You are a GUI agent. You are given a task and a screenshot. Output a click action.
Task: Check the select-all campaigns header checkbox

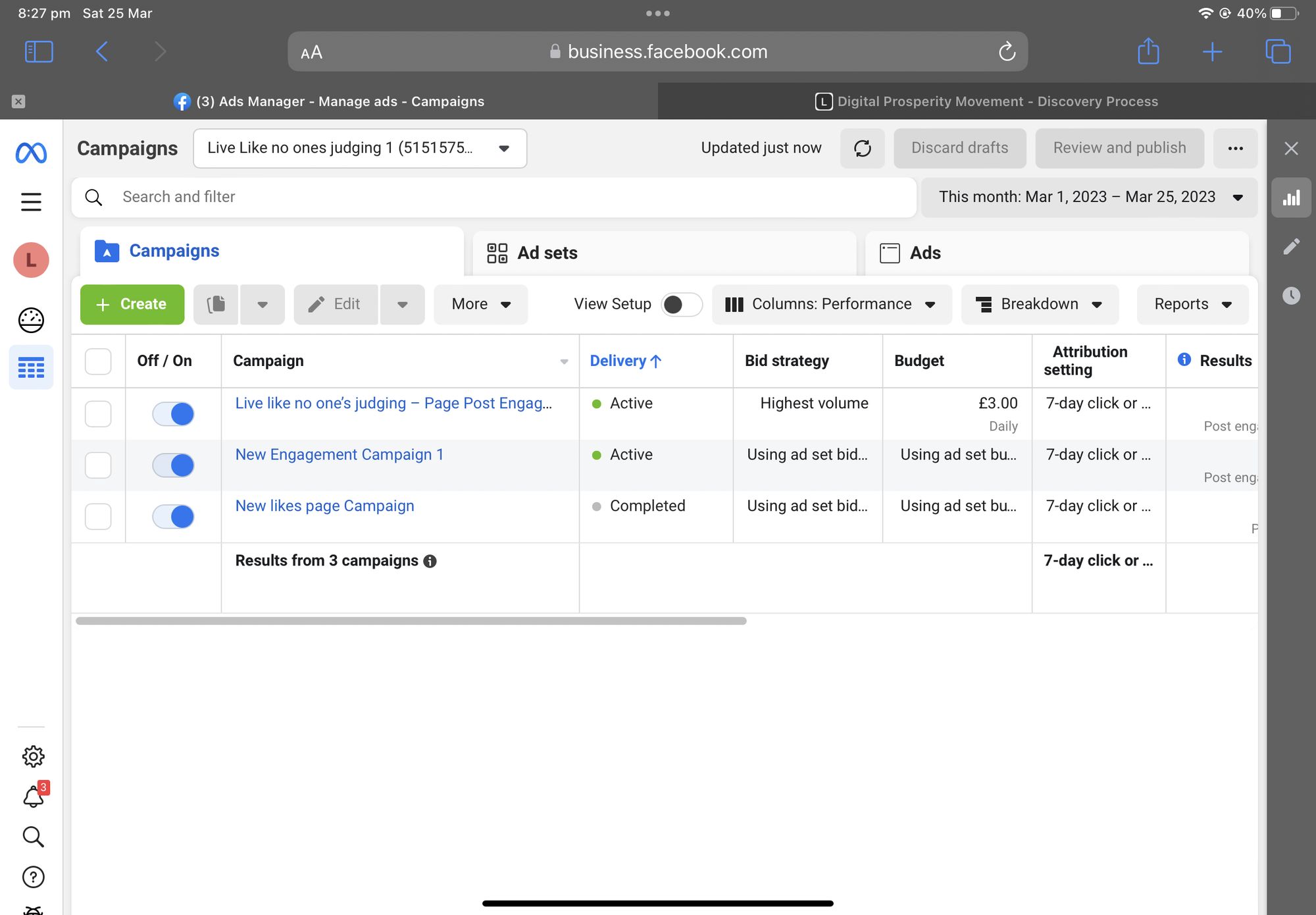pyautogui.click(x=98, y=361)
